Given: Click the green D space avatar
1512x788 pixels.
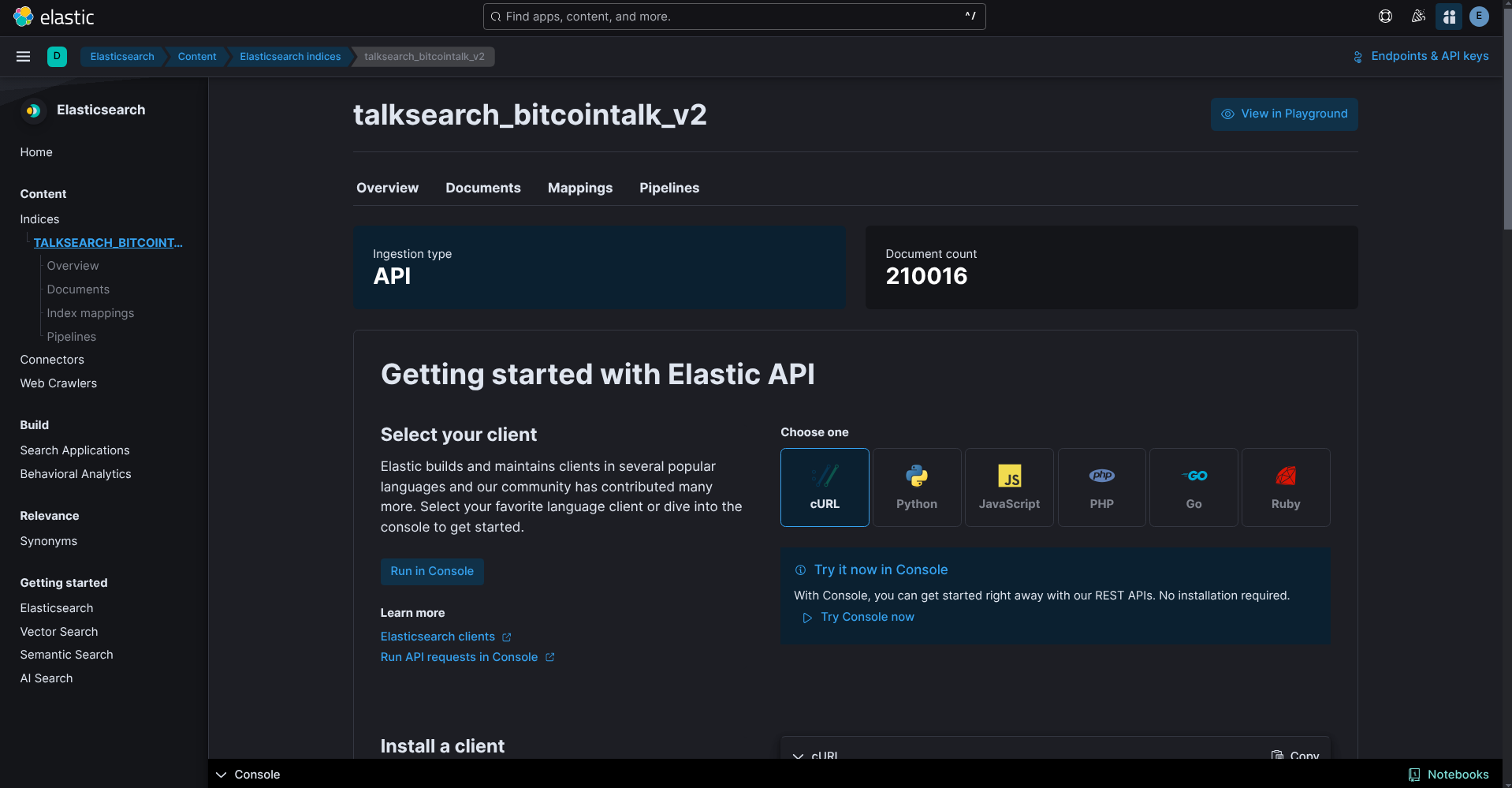Looking at the screenshot, I should click(x=57, y=57).
